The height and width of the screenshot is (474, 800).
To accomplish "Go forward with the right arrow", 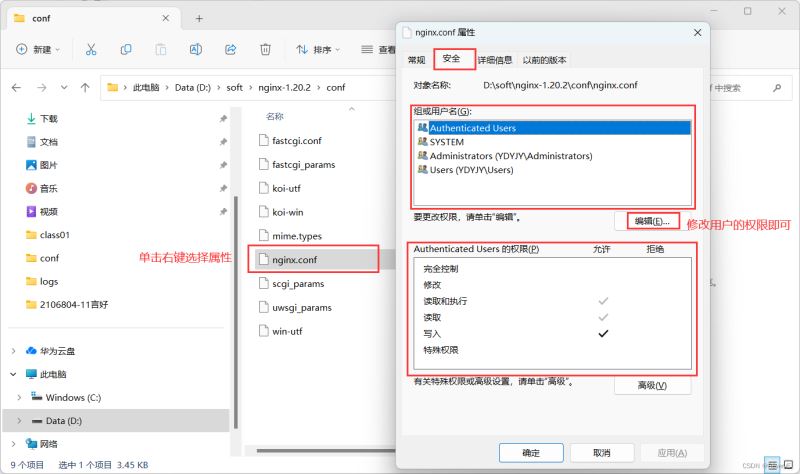I will (x=42, y=88).
